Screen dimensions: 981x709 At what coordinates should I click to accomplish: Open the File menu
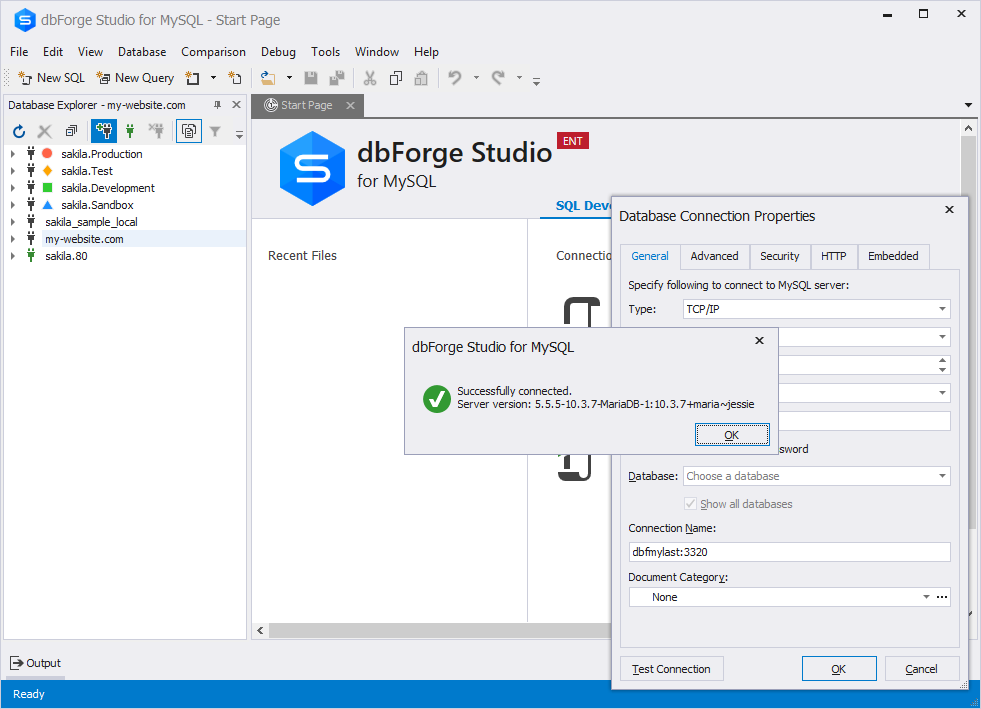[x=19, y=52]
